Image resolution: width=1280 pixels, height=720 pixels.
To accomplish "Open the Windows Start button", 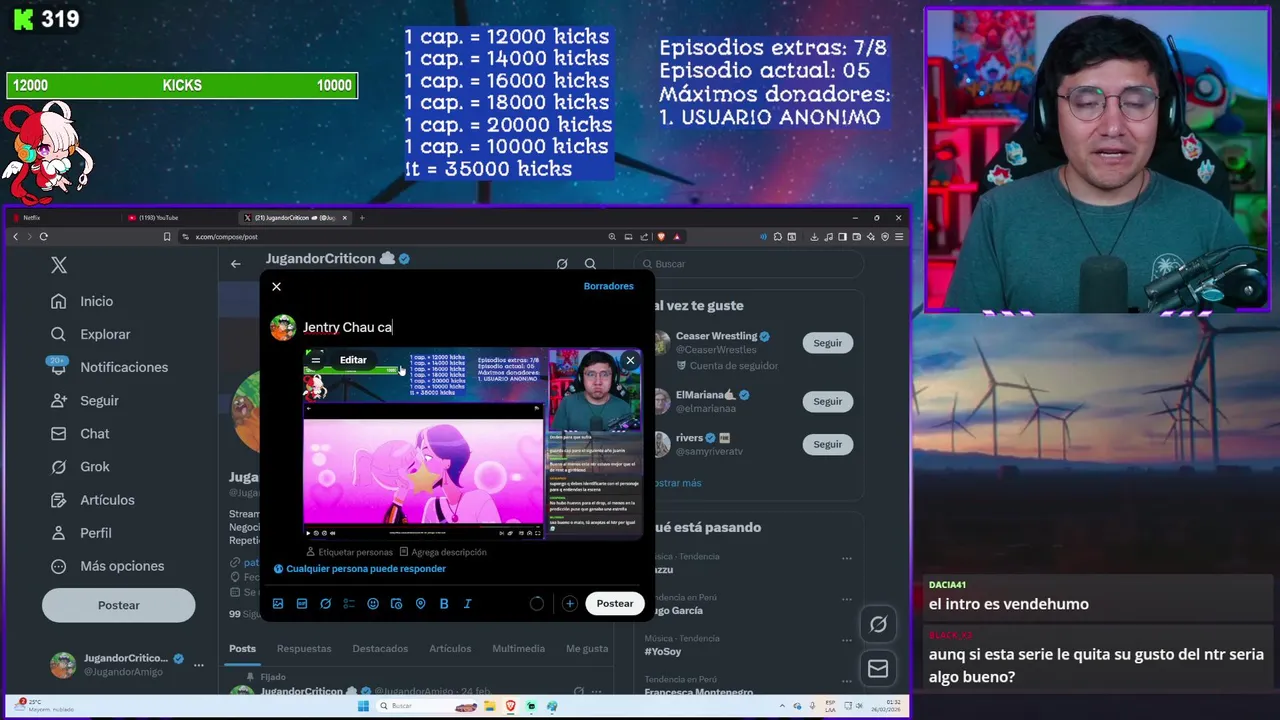I will point(362,706).
